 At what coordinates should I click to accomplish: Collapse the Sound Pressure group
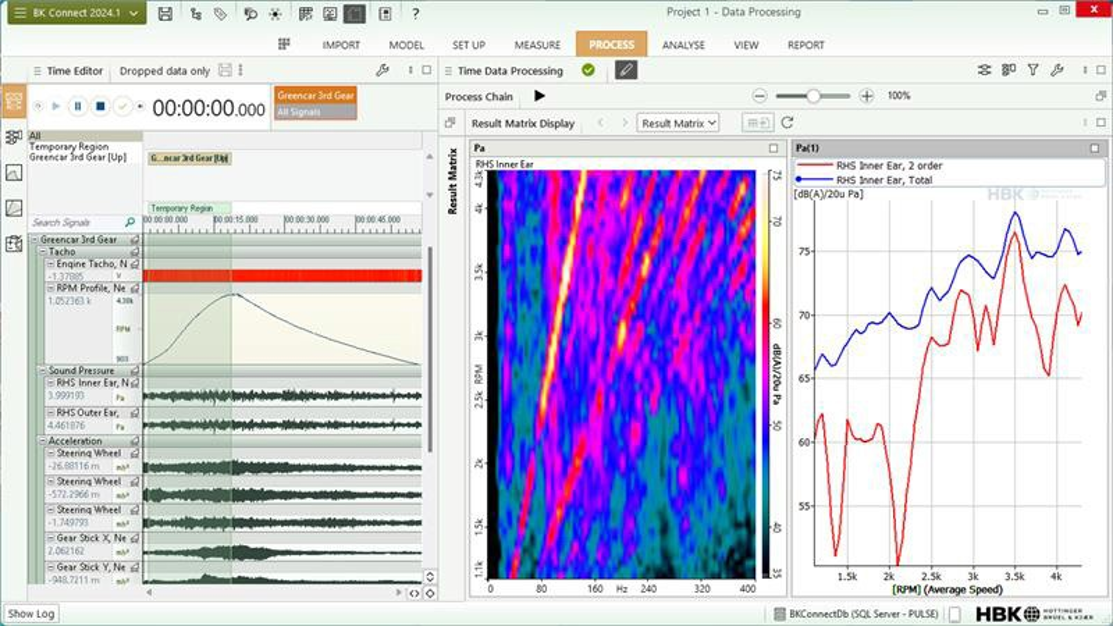click(x=43, y=370)
